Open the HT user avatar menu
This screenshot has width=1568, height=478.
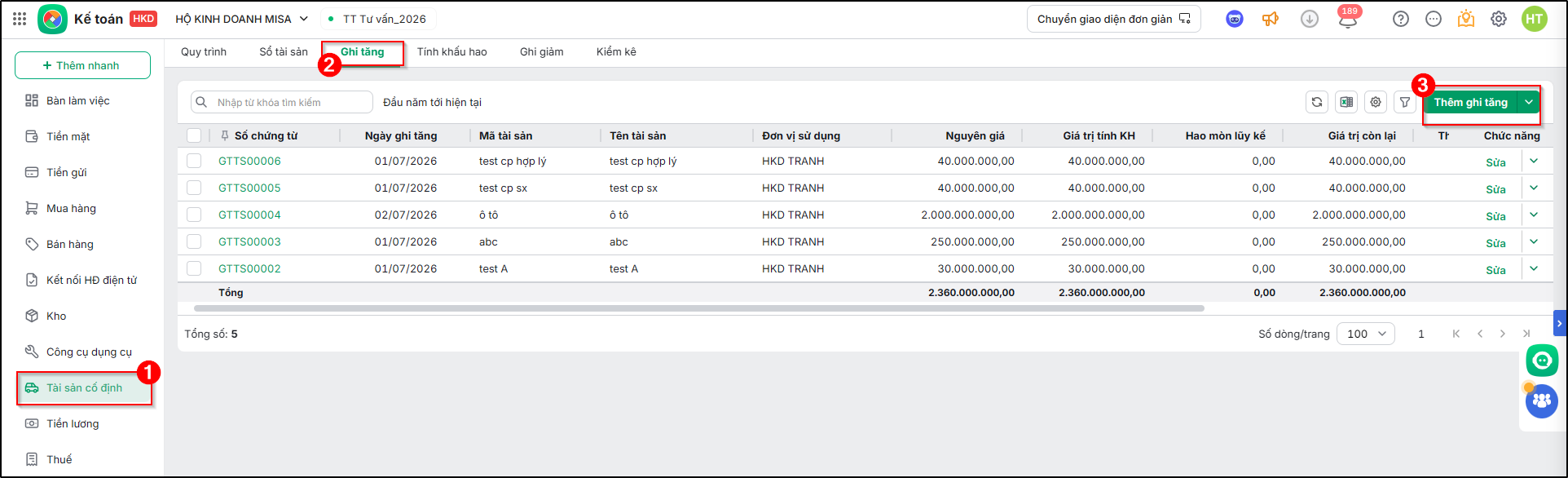(x=1535, y=19)
